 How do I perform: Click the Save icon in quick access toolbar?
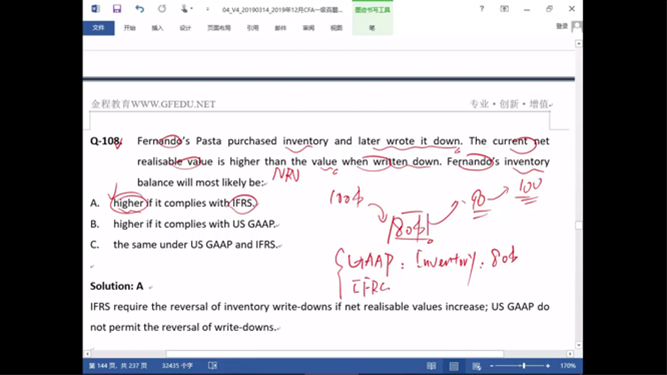coord(117,9)
